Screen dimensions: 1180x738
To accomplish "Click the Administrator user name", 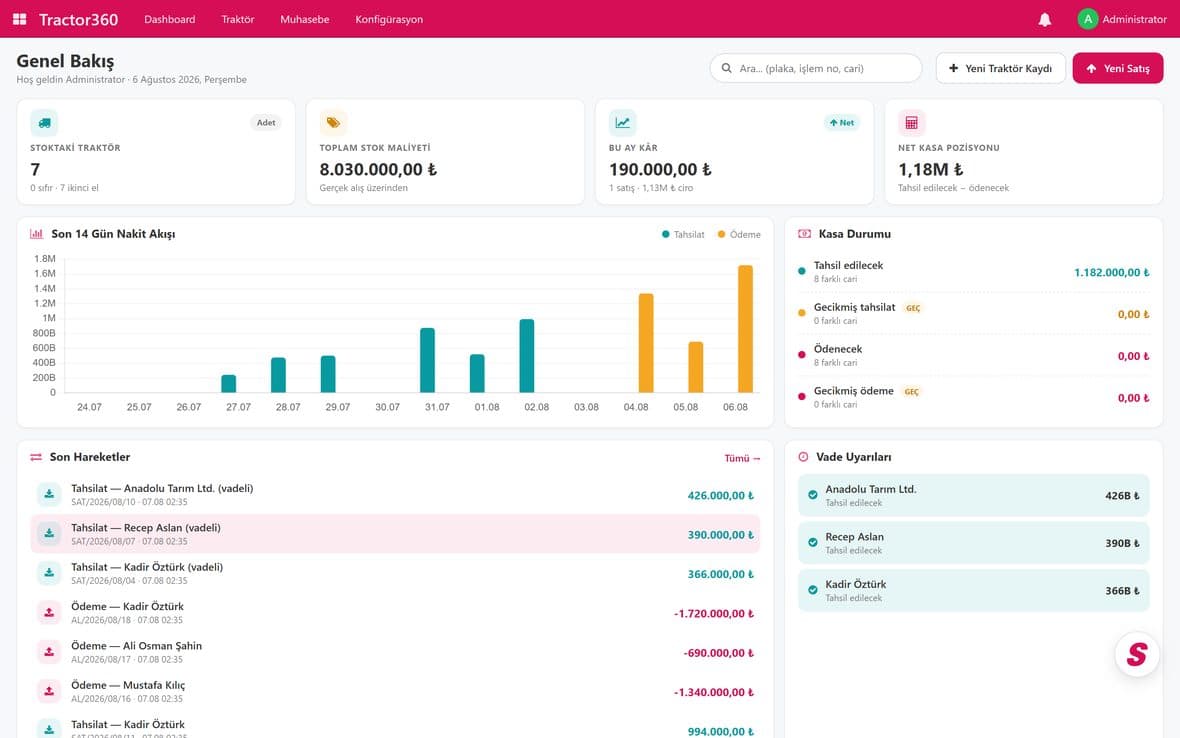I will click(x=1134, y=20).
